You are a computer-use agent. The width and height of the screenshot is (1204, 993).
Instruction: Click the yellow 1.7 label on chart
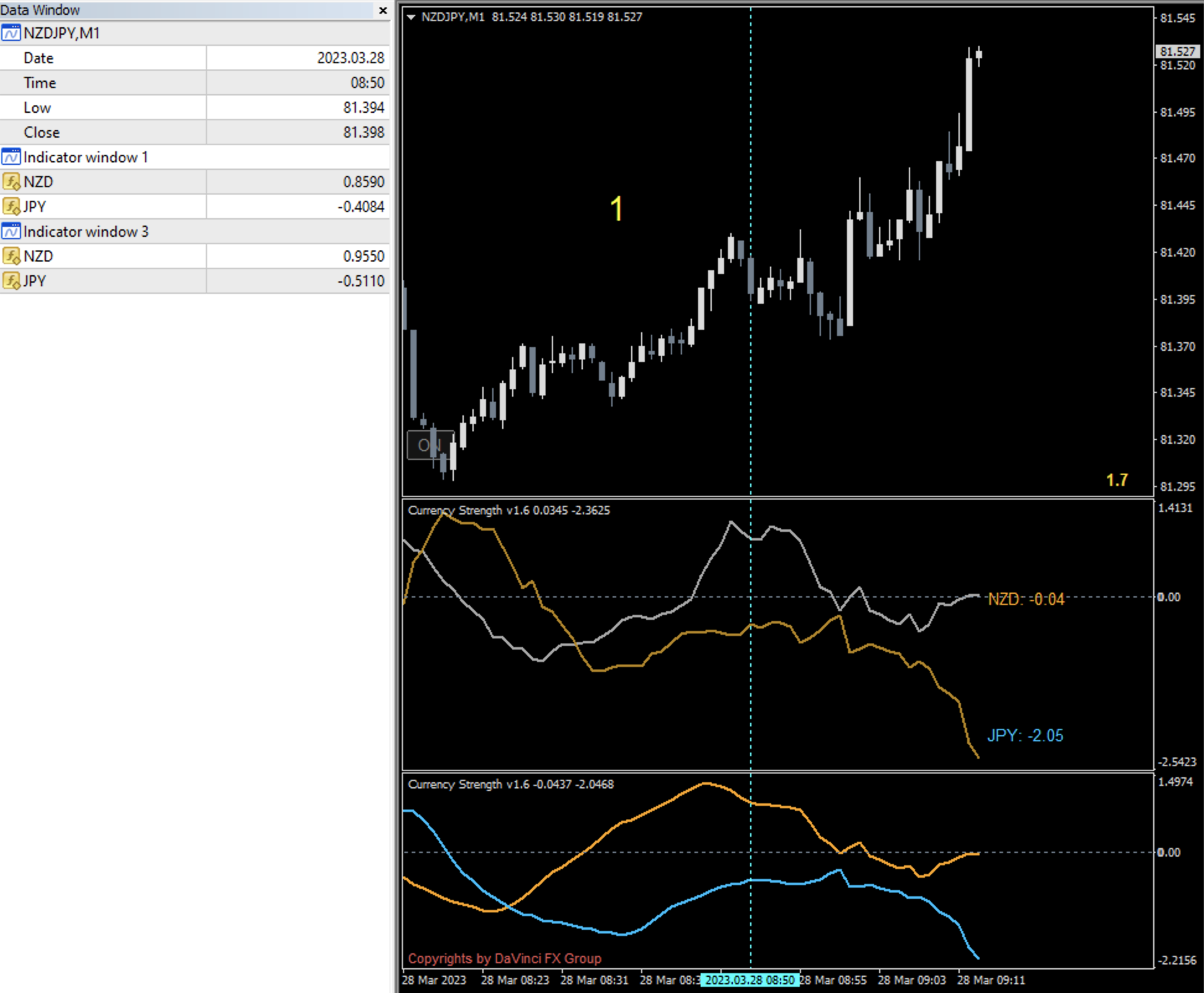[x=1117, y=480]
